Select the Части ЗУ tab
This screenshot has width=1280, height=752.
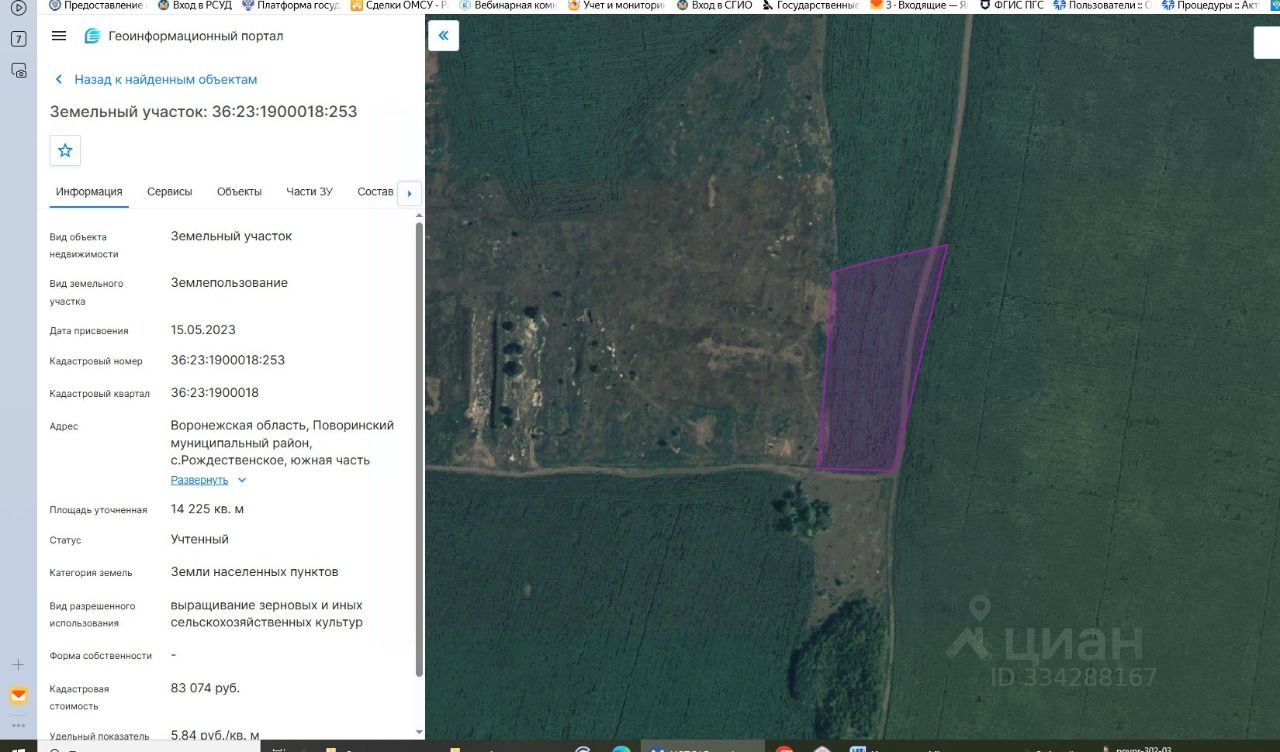coord(309,192)
